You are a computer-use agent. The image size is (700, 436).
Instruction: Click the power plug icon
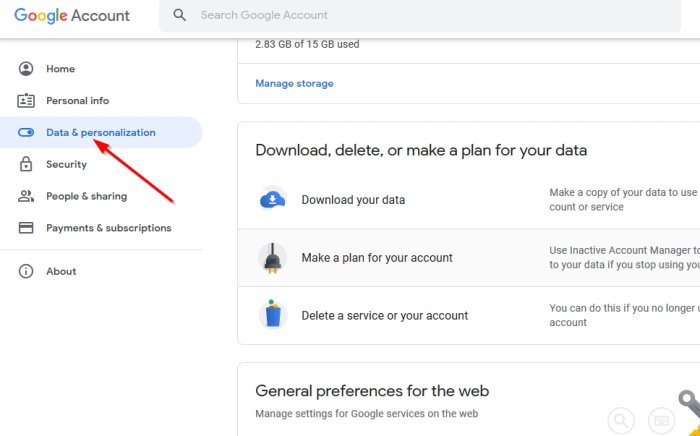coord(272,258)
